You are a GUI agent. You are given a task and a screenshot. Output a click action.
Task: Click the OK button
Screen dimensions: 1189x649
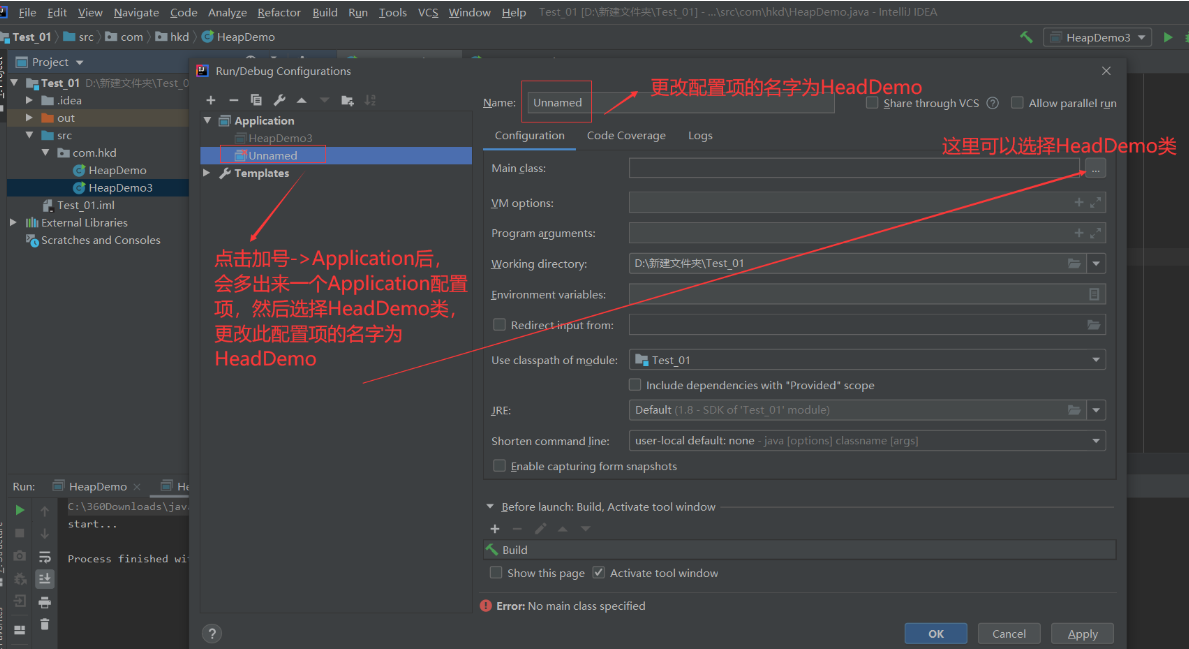tap(936, 633)
